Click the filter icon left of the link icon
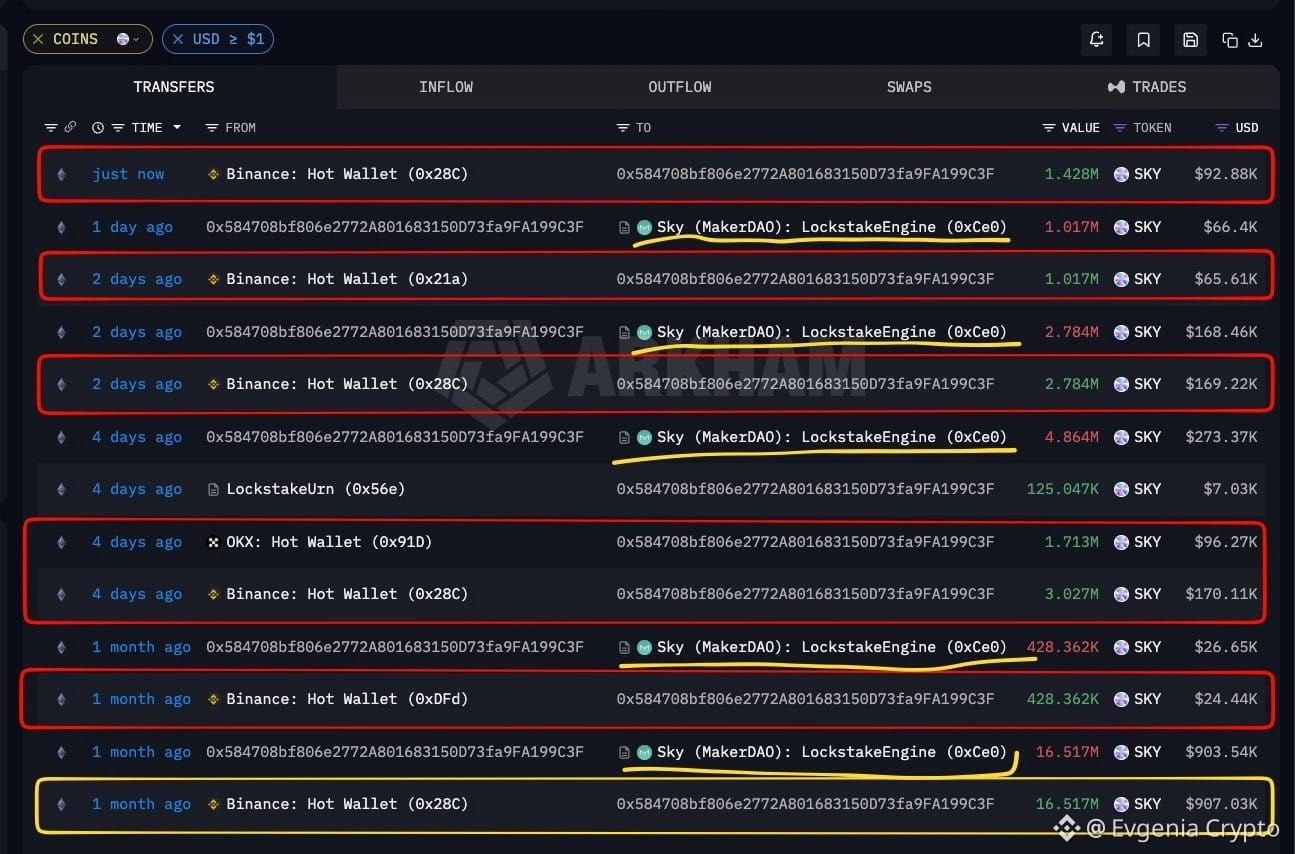Image resolution: width=1295 pixels, height=854 pixels. point(51,128)
